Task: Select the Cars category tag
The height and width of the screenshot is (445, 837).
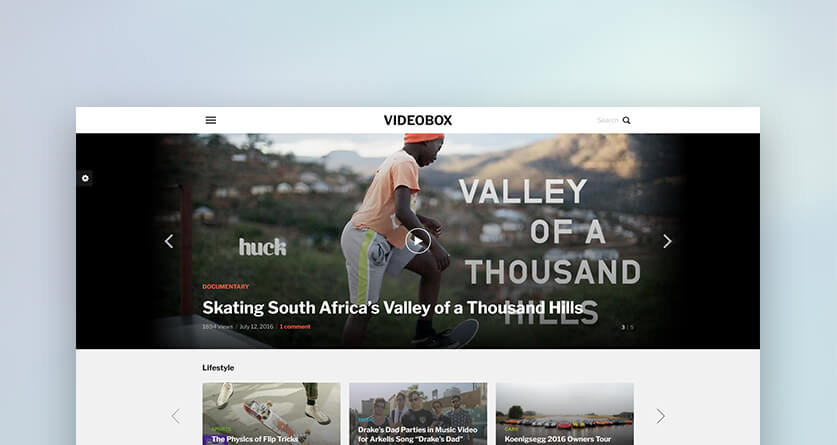Action: click(511, 429)
